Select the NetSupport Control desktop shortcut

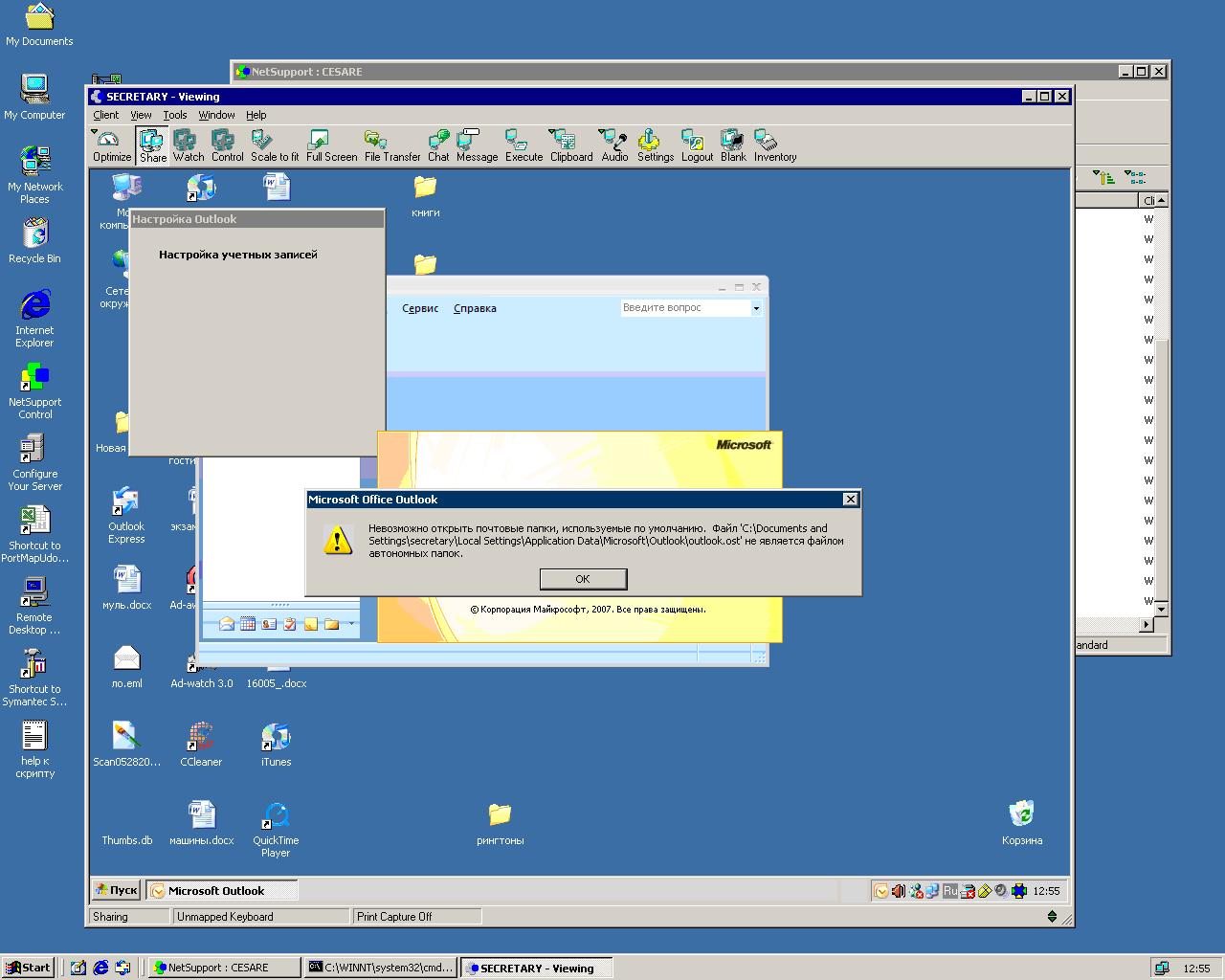[x=35, y=390]
